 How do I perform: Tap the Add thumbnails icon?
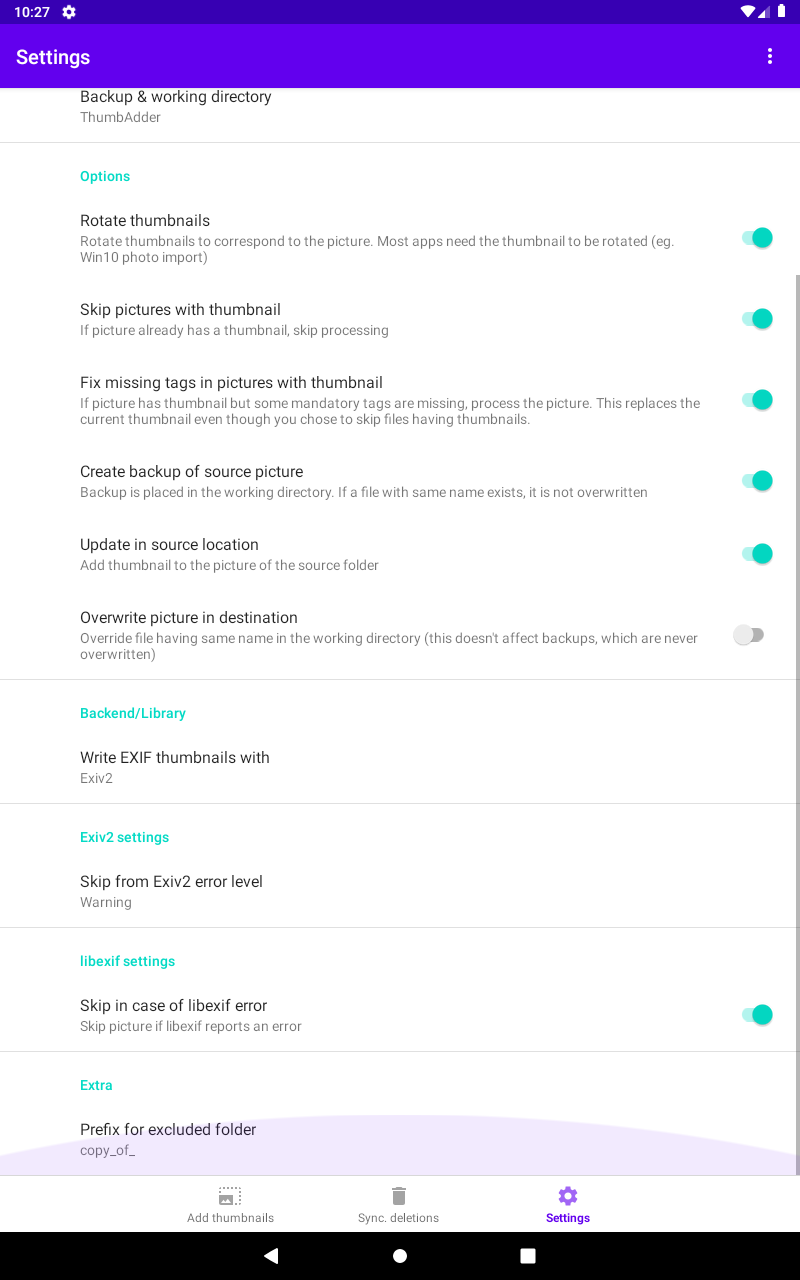[230, 1196]
